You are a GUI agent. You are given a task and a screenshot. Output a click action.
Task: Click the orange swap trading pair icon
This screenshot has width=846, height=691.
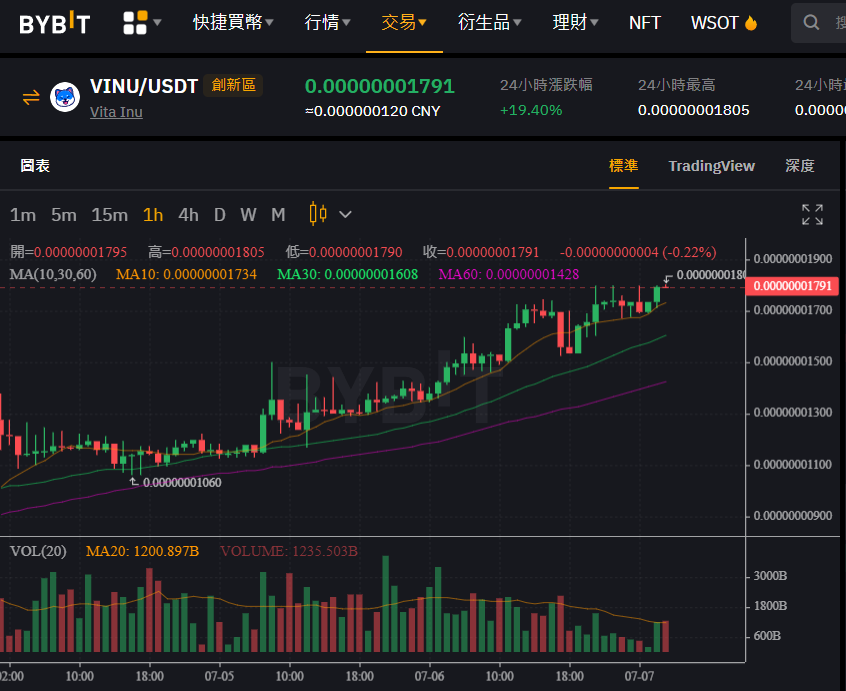31,98
